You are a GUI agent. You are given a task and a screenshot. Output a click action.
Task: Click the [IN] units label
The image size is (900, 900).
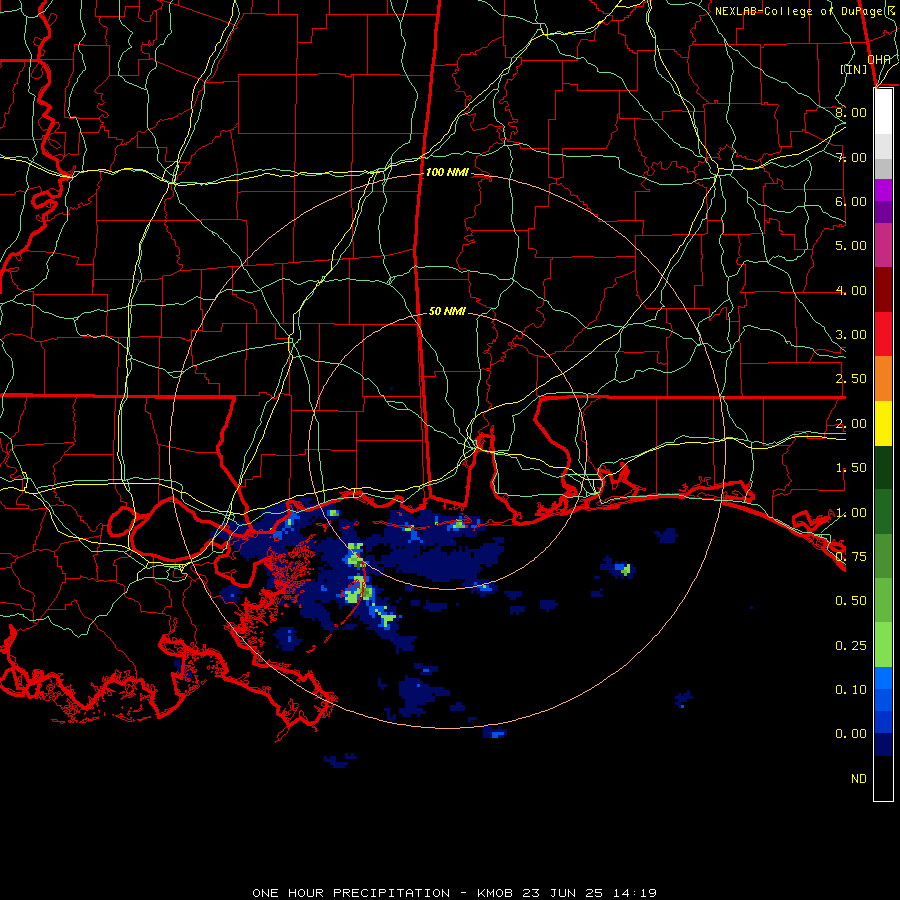854,69
